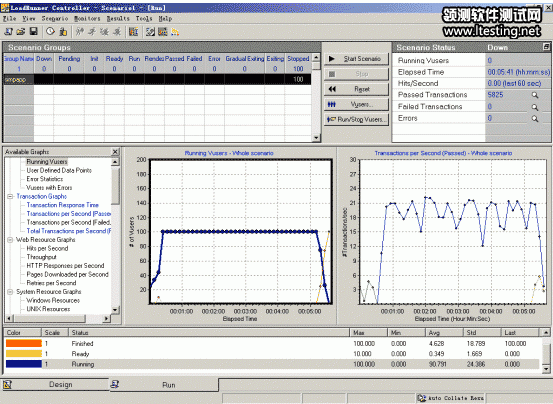The width and height of the screenshot is (553, 404).
Task: Open the Tools menu
Action: pos(144,18)
